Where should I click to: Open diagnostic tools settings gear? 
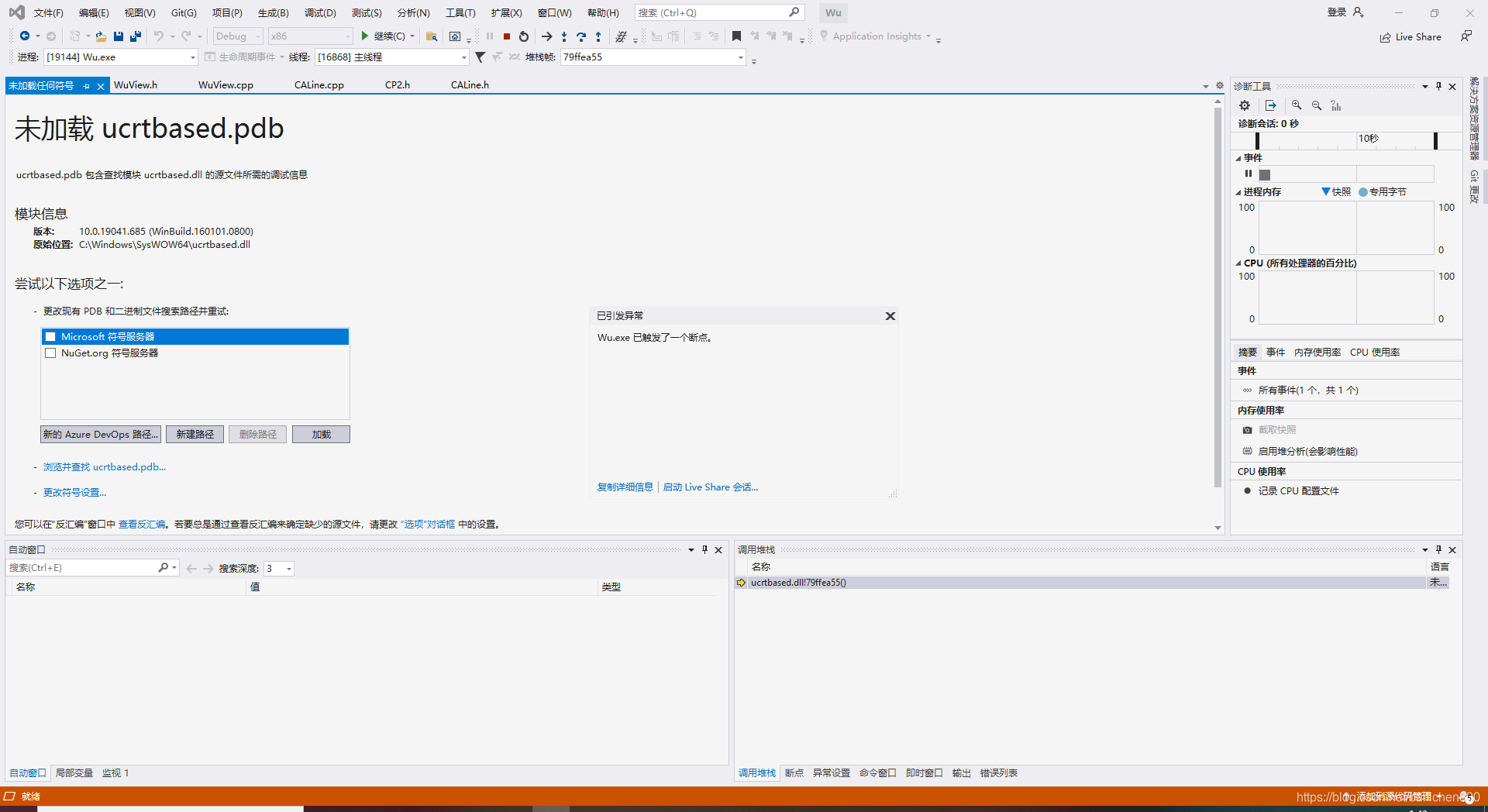click(1245, 105)
